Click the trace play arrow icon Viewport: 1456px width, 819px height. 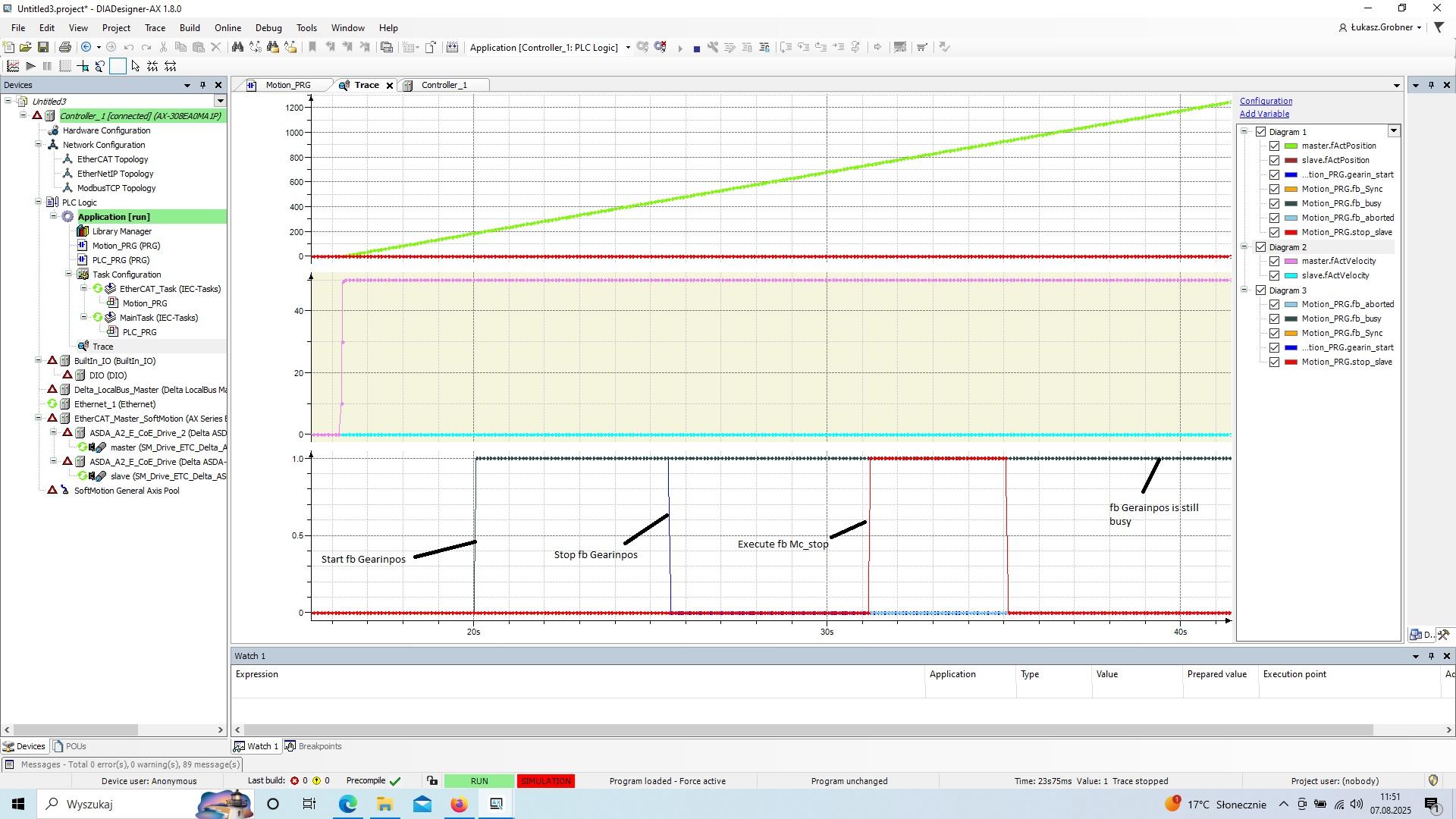point(30,67)
